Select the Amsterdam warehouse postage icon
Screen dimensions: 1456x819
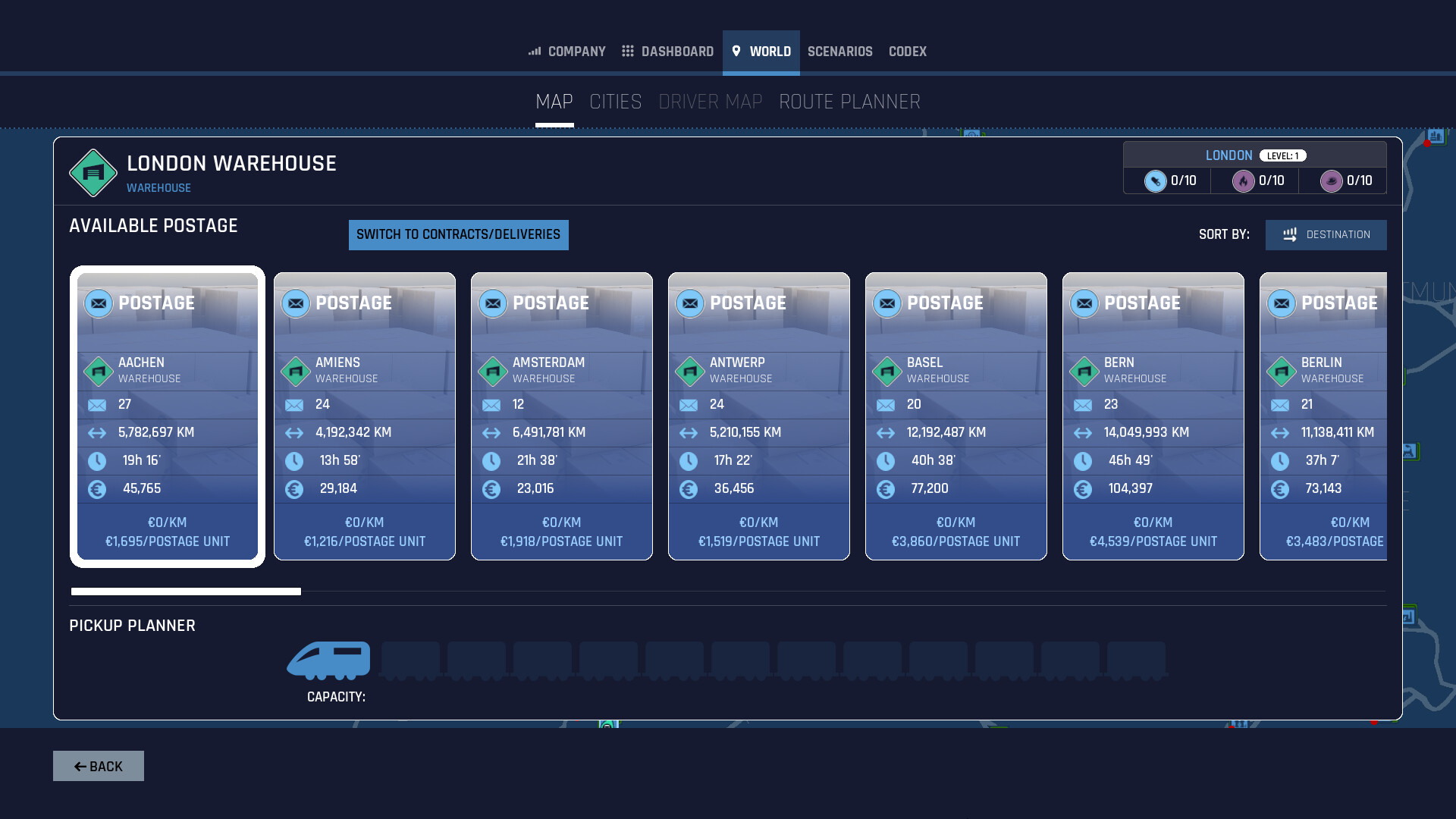coord(491,303)
